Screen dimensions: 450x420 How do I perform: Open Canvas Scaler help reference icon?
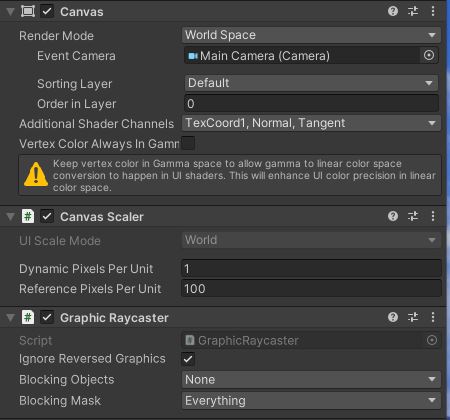393,216
